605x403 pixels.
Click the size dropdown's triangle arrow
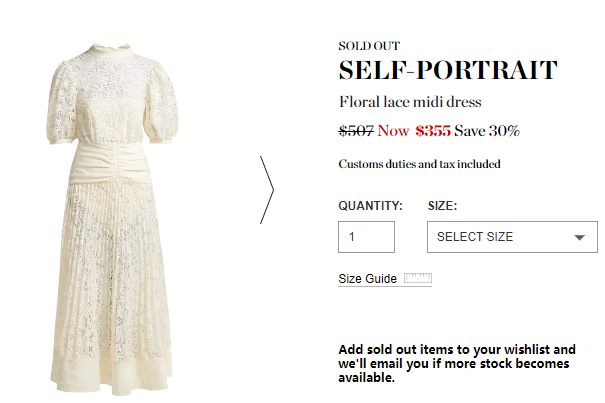point(579,238)
